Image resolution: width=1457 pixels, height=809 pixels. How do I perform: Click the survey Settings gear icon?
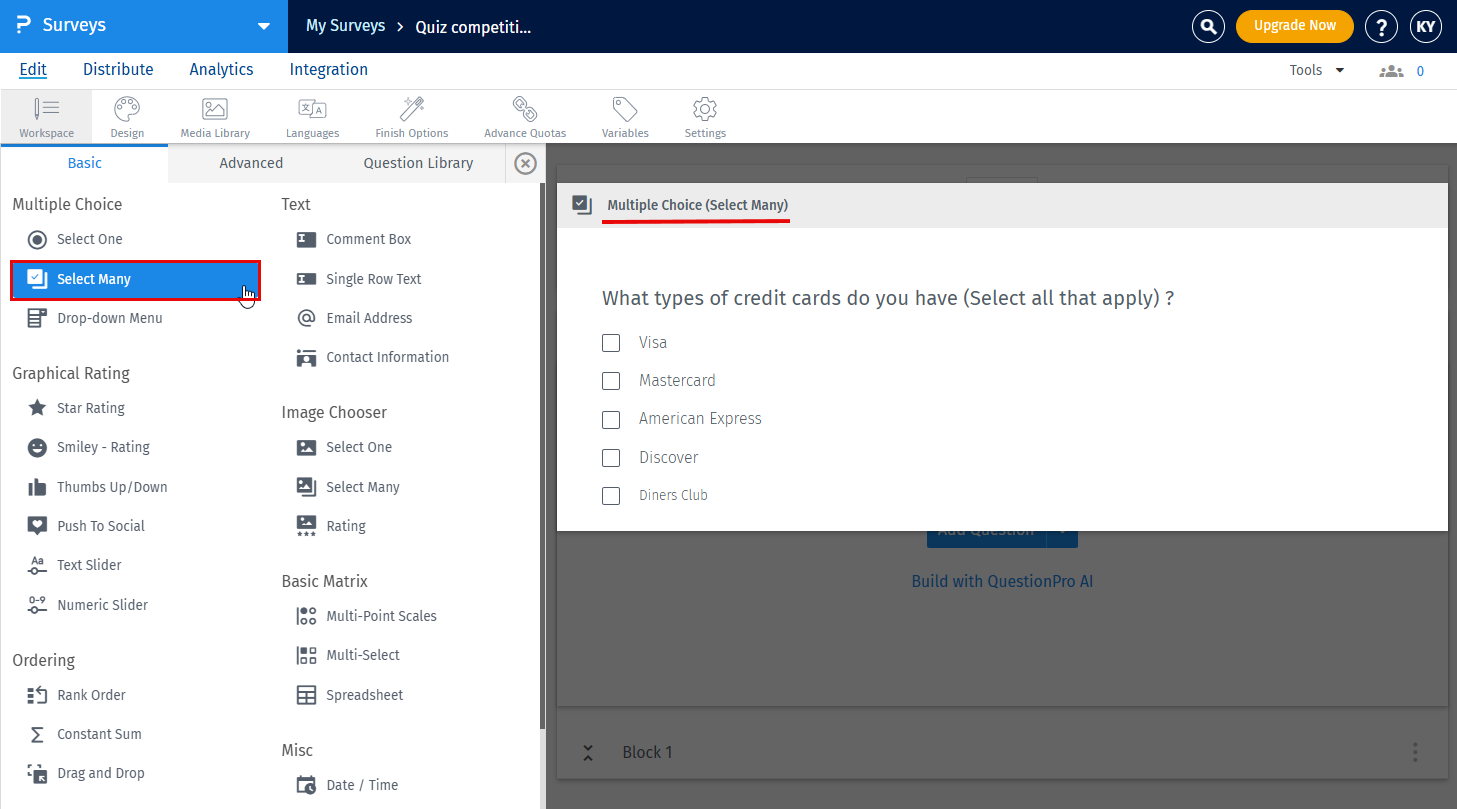tap(704, 115)
